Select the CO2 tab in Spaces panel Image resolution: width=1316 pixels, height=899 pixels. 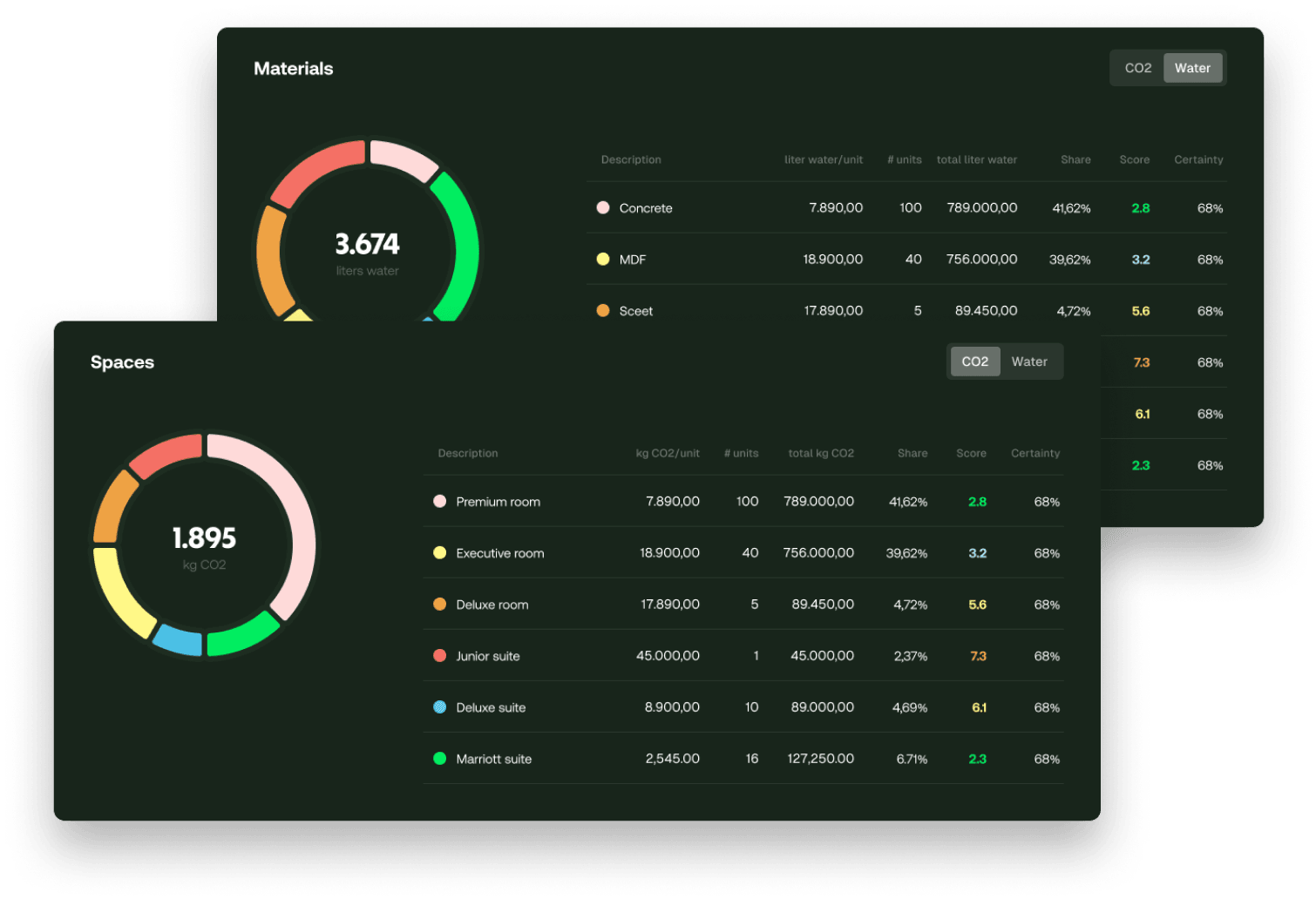coord(974,361)
